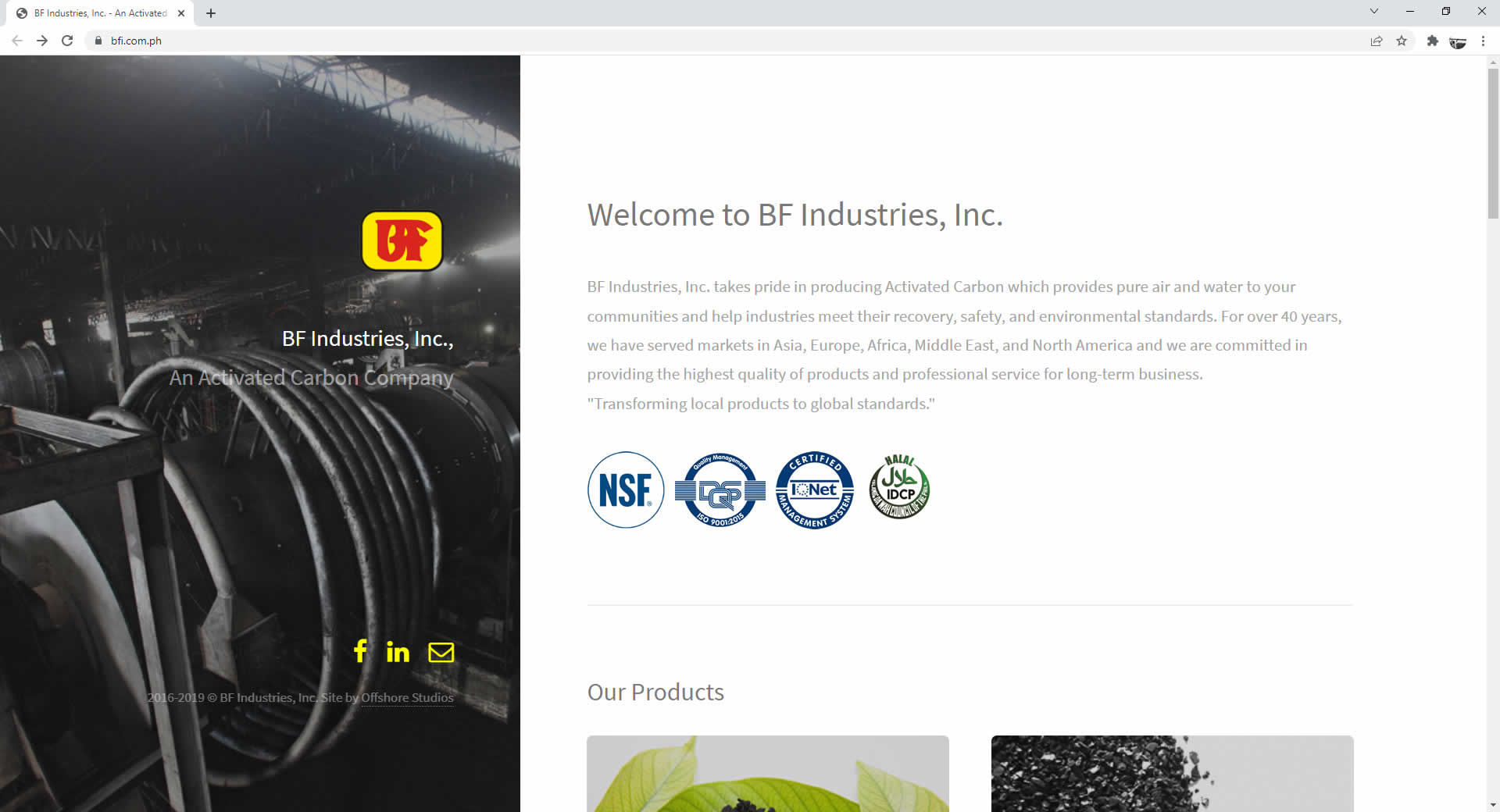Click the Halal IDCP certification badge
1500x812 pixels.
(899, 487)
